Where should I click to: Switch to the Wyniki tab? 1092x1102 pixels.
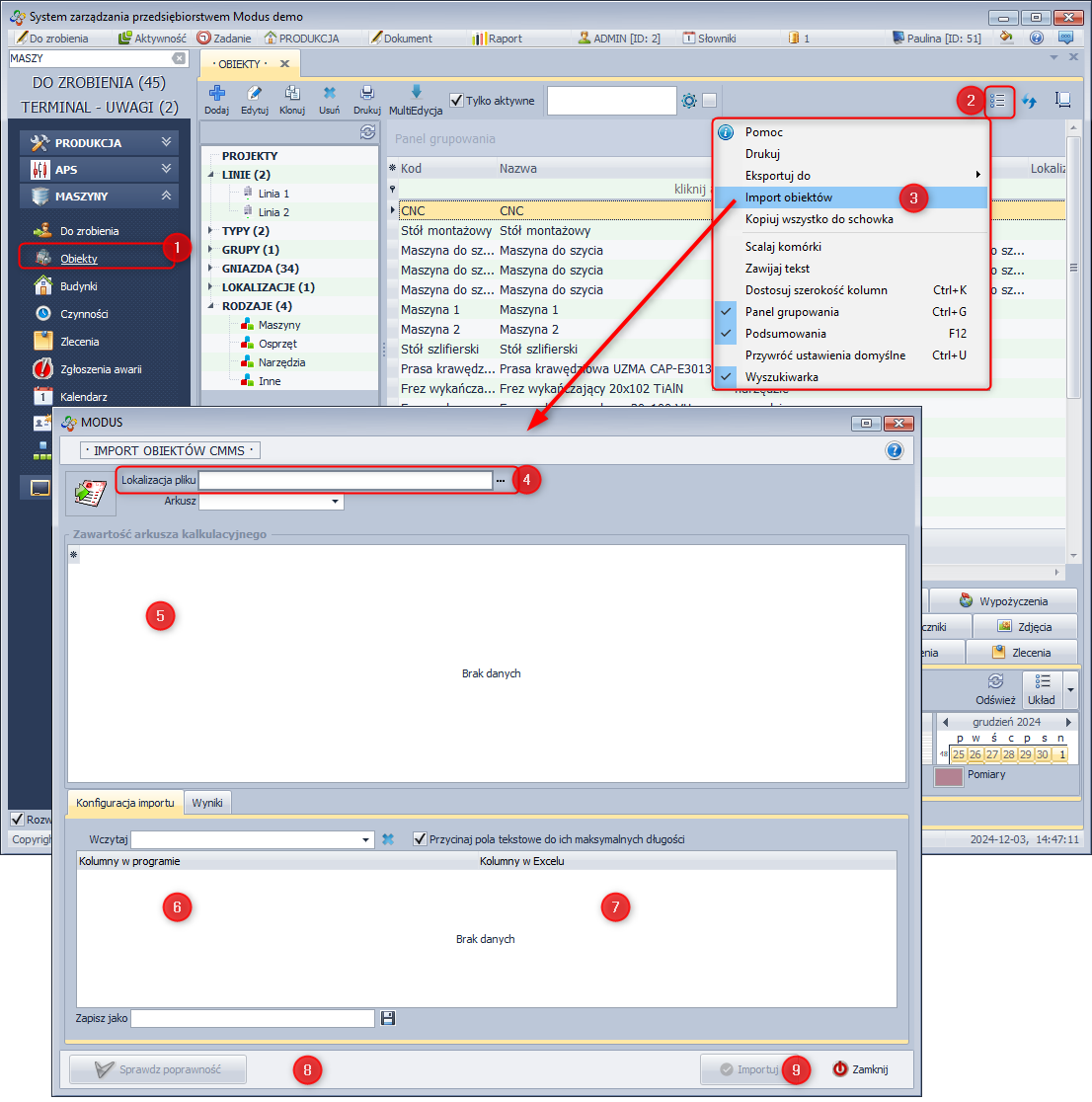click(x=207, y=803)
